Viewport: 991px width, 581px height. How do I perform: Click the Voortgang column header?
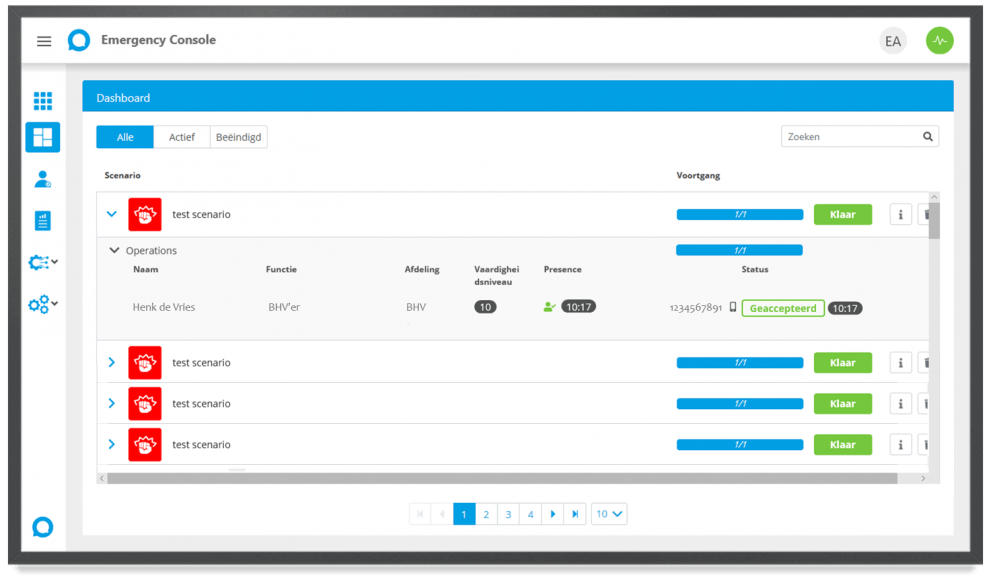698,175
